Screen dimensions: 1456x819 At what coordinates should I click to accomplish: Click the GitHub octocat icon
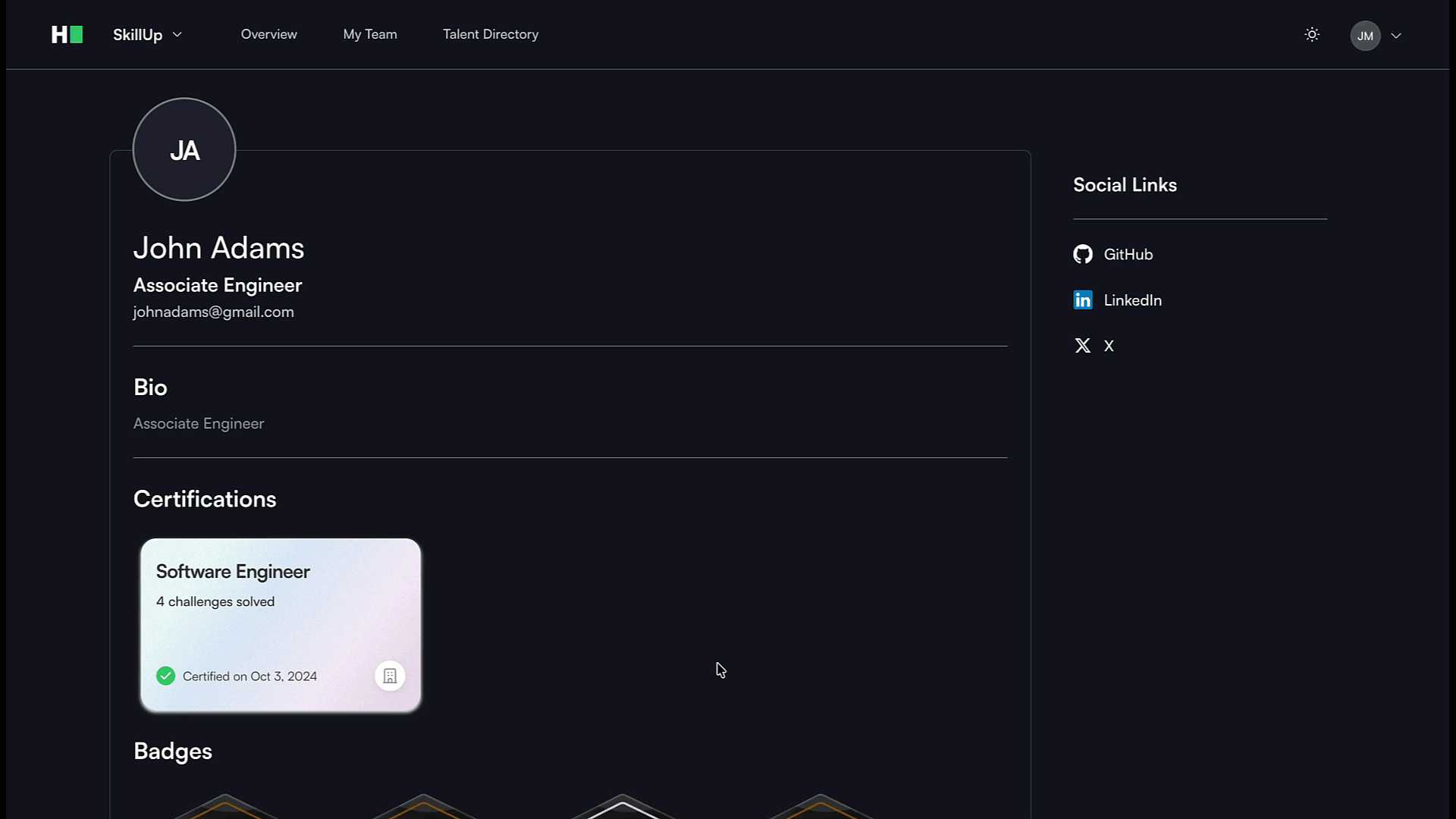(x=1082, y=254)
